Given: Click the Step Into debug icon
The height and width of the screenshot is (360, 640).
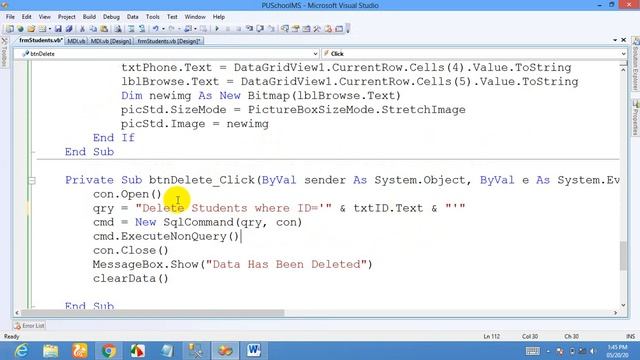Looking at the screenshot, I should point(249,29).
